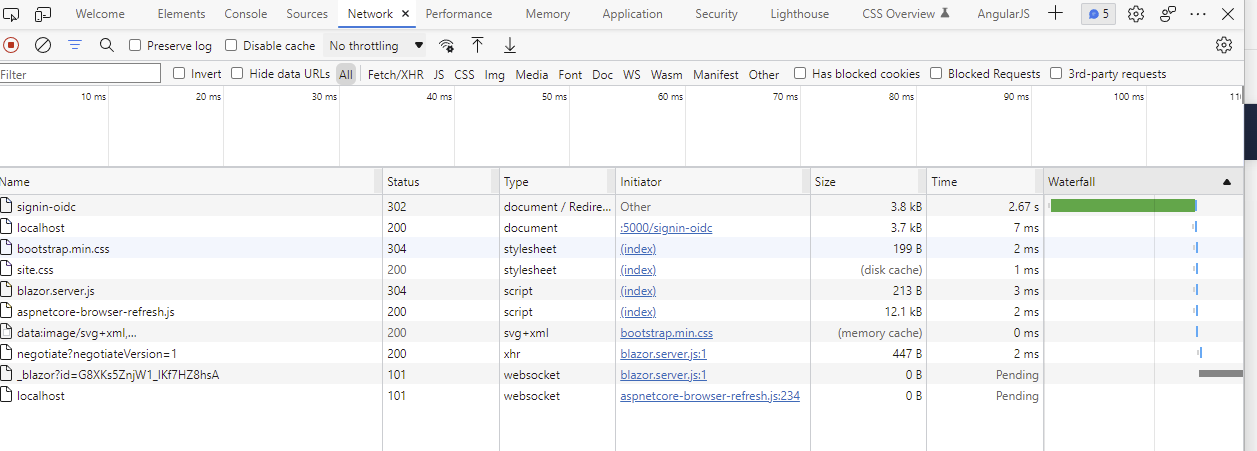
Task: Open the No throttling dropdown
Action: [x=376, y=45]
